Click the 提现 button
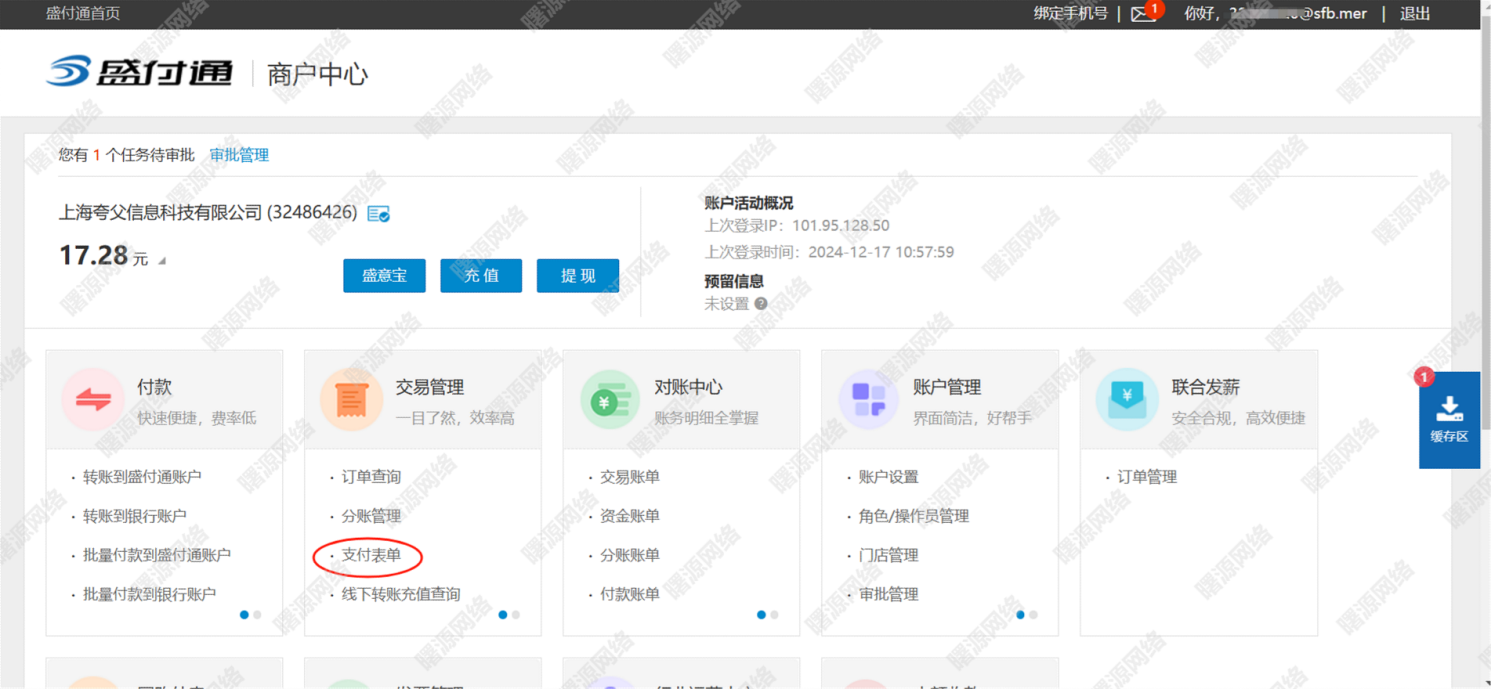 (x=578, y=276)
